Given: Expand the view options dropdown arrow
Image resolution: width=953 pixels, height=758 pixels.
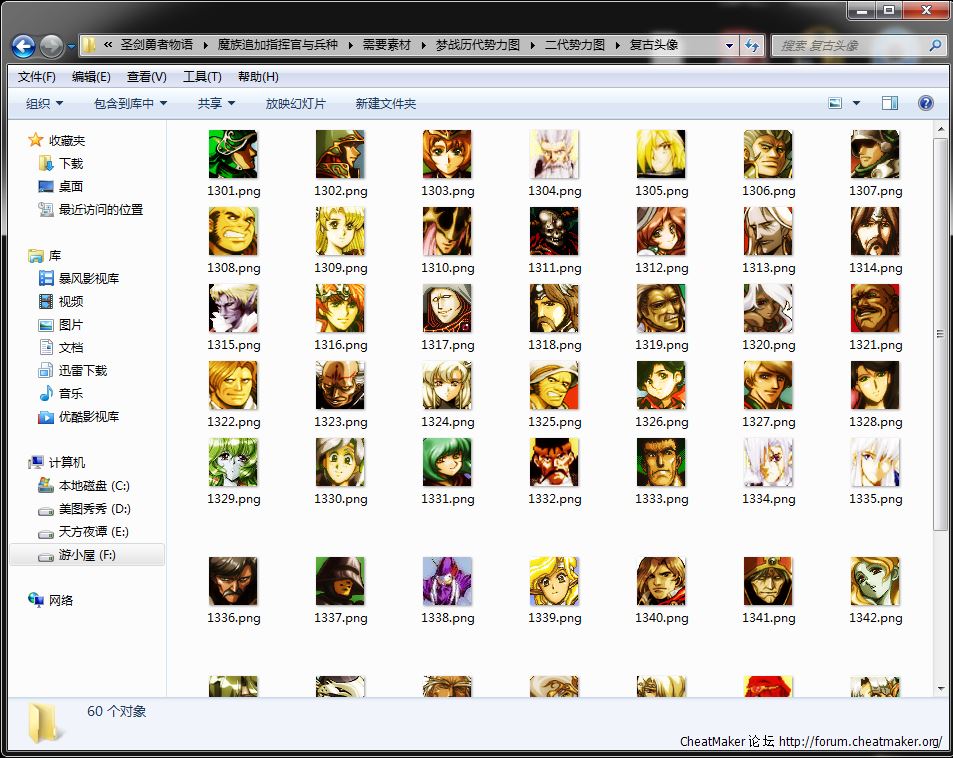Looking at the screenshot, I should click(856, 104).
